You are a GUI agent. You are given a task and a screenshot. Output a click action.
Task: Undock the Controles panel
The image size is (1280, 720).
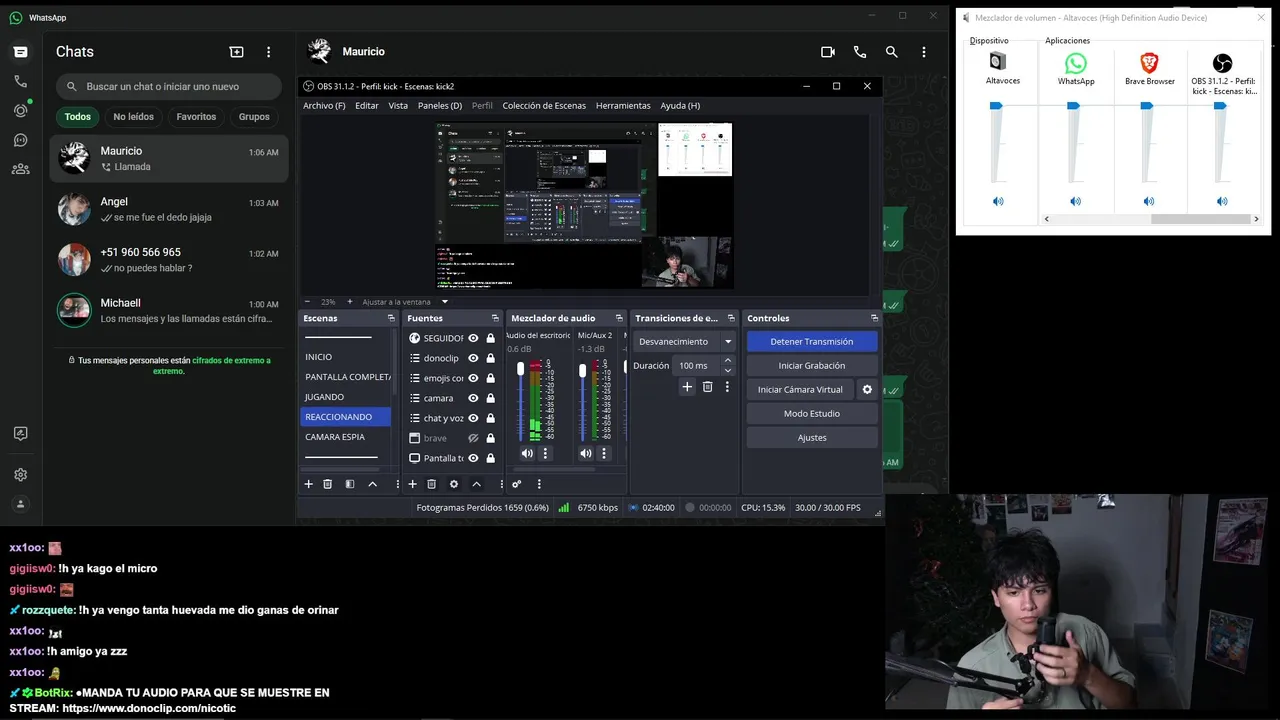tap(874, 318)
